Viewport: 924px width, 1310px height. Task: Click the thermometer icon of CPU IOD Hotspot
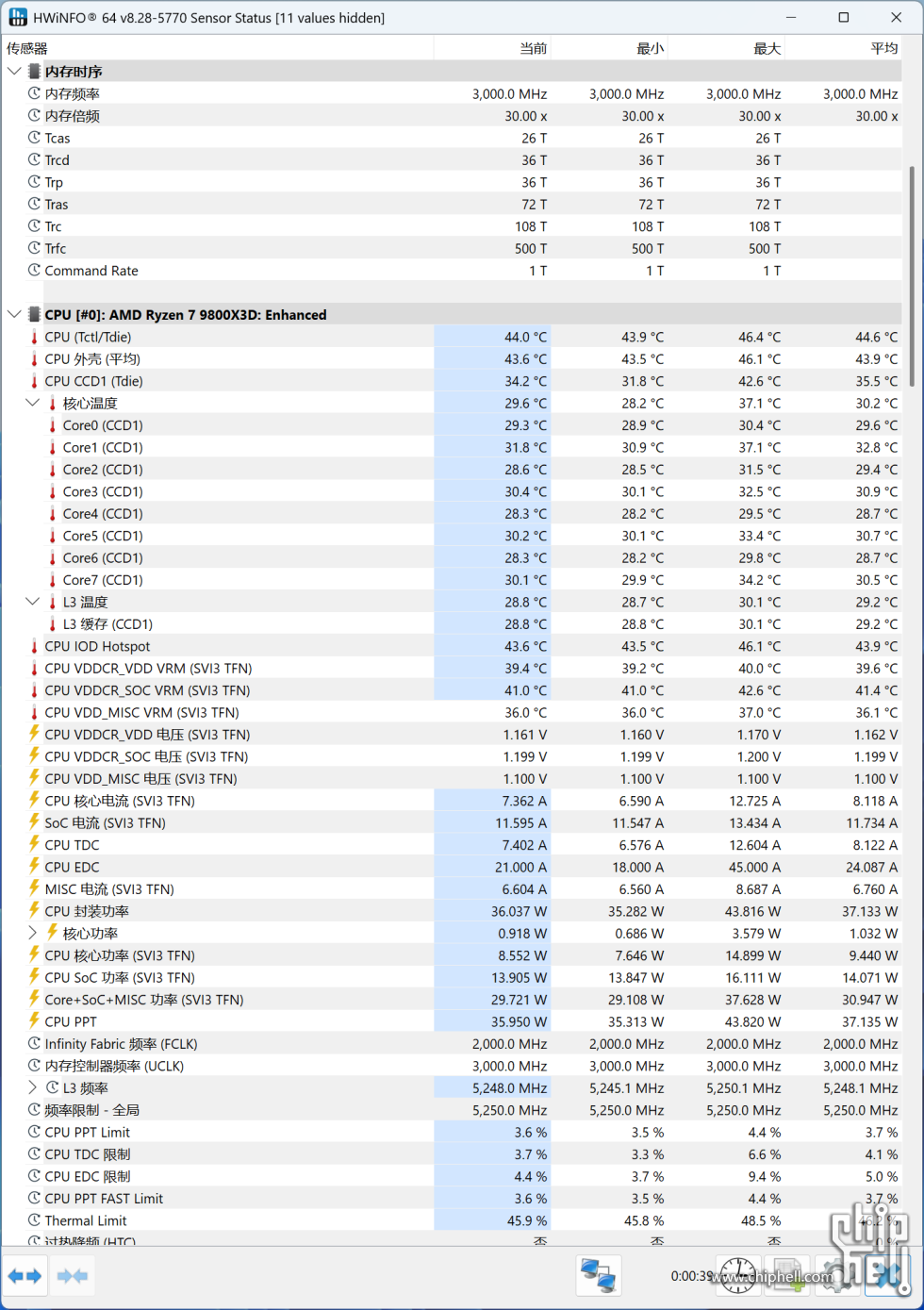(34, 646)
